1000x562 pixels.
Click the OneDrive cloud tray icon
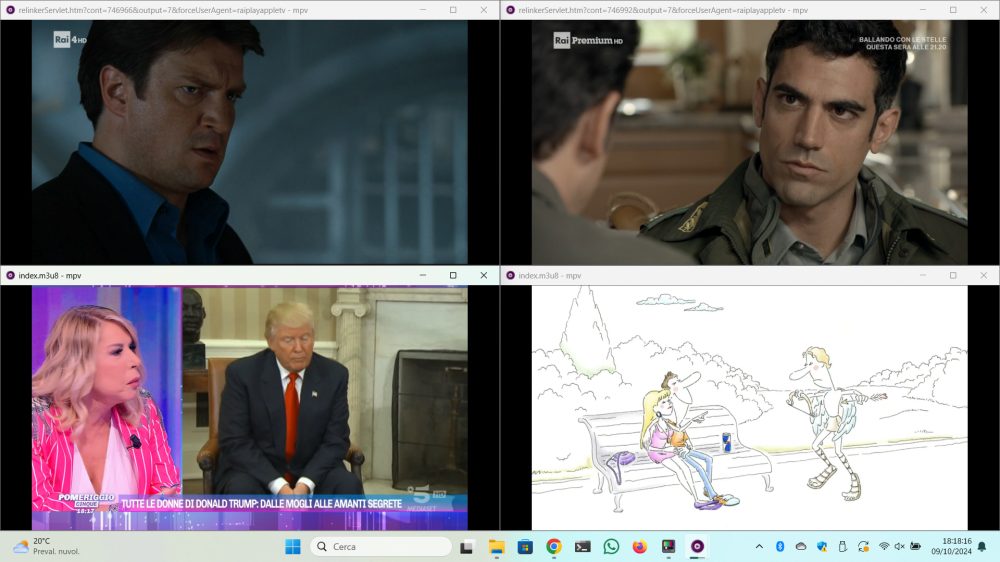click(x=801, y=547)
